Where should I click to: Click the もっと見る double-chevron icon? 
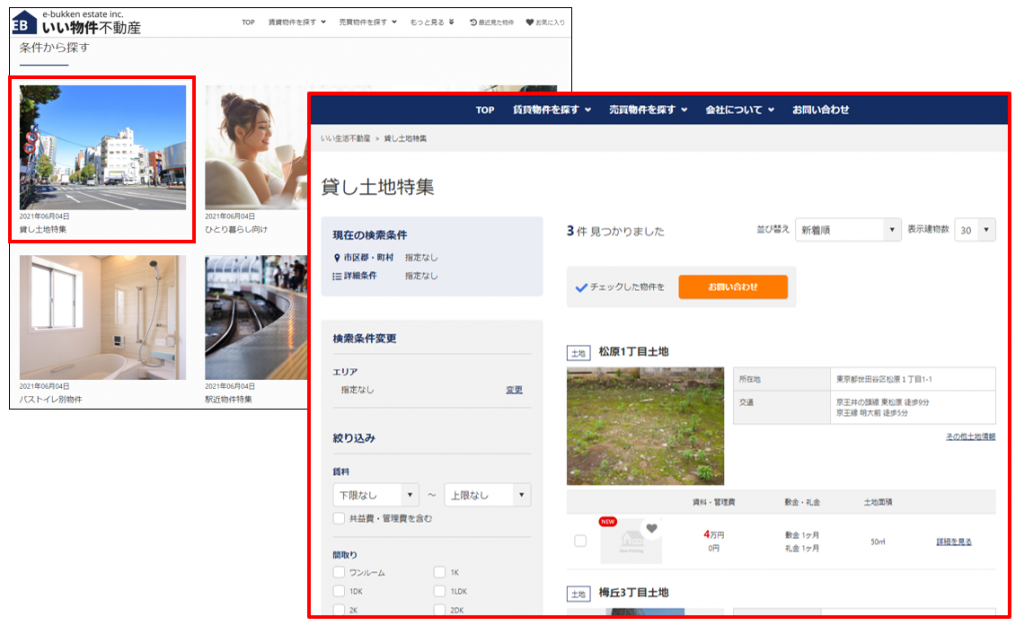[x=451, y=22]
